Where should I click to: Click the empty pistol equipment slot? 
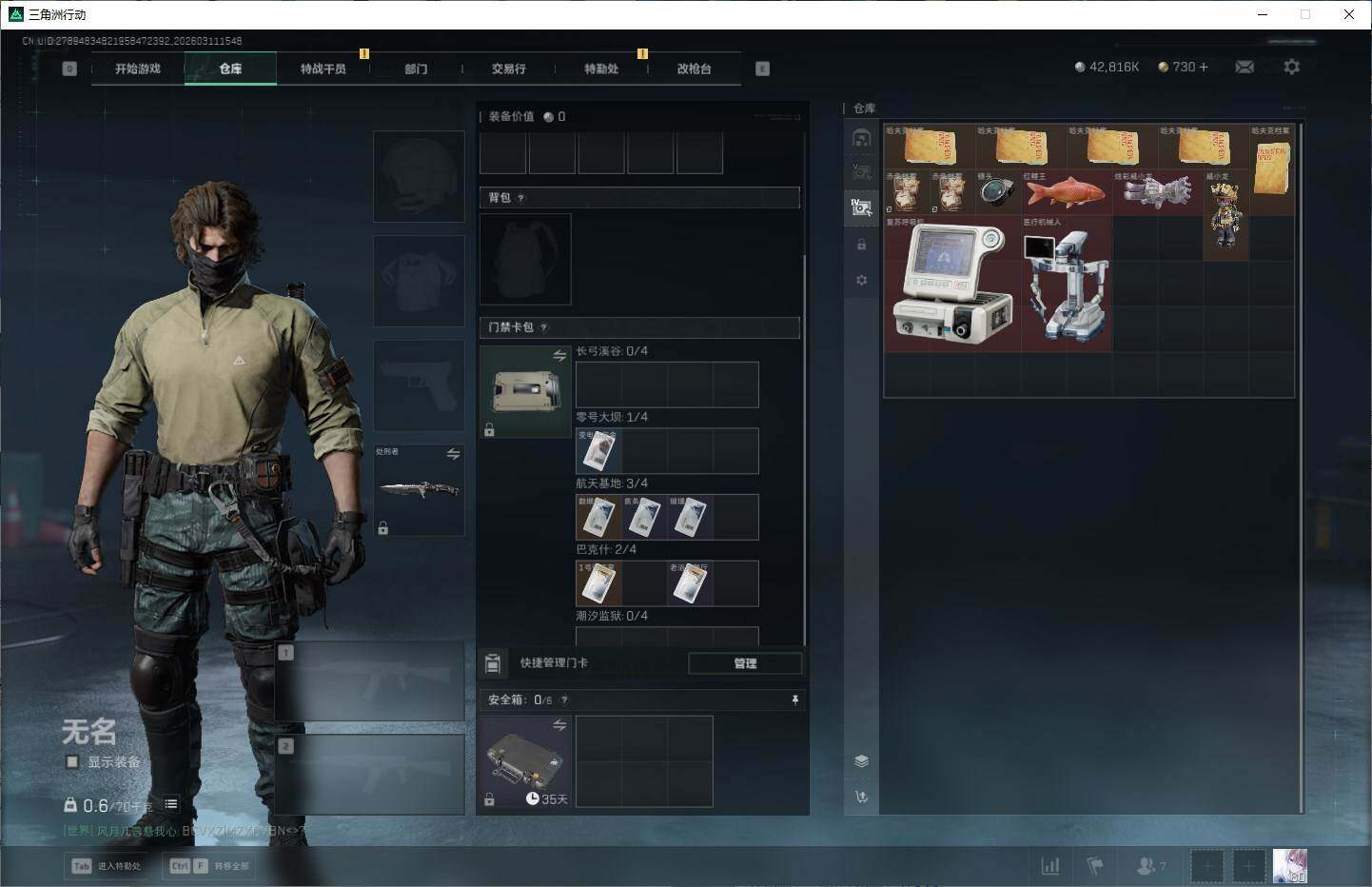pyautogui.click(x=419, y=385)
